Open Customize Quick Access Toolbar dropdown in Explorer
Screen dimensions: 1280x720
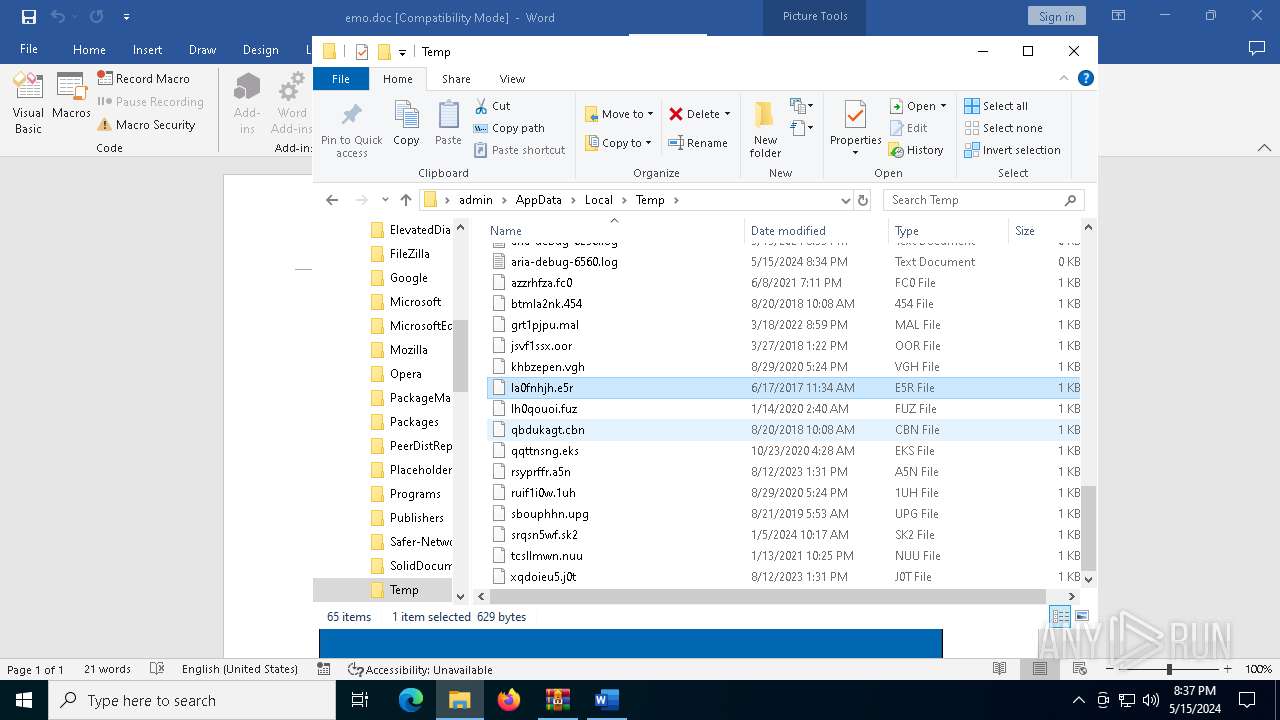(x=402, y=52)
